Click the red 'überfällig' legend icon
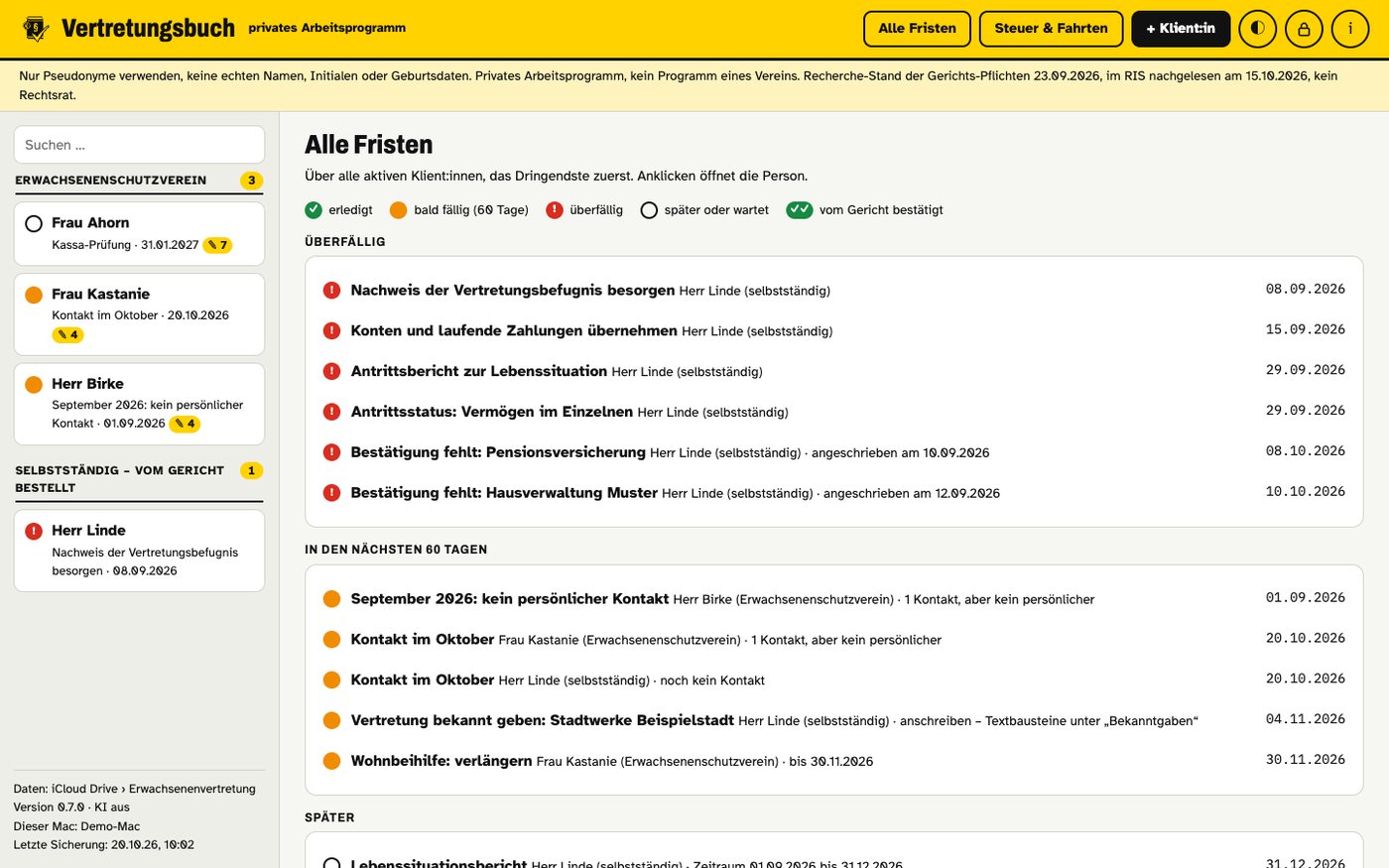1389x868 pixels. (x=555, y=210)
